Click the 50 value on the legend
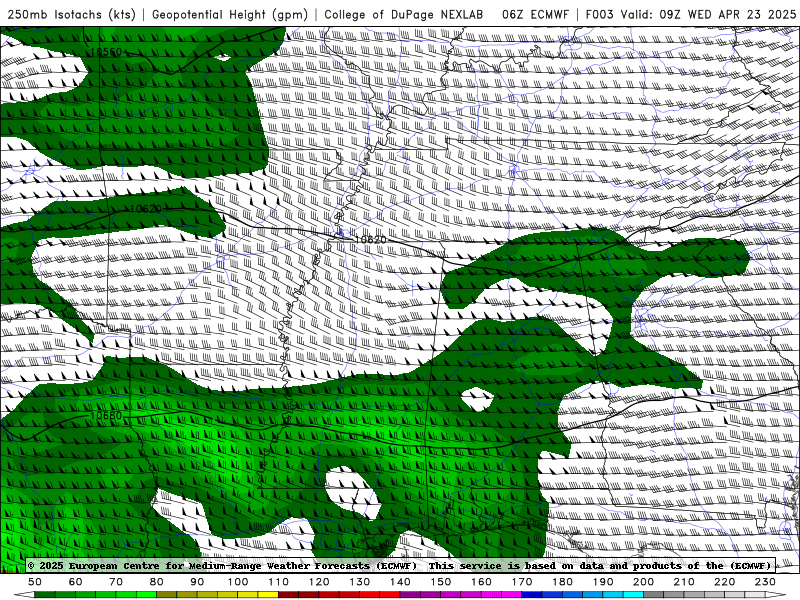Viewport: 800px width, 600px height. coord(35,582)
